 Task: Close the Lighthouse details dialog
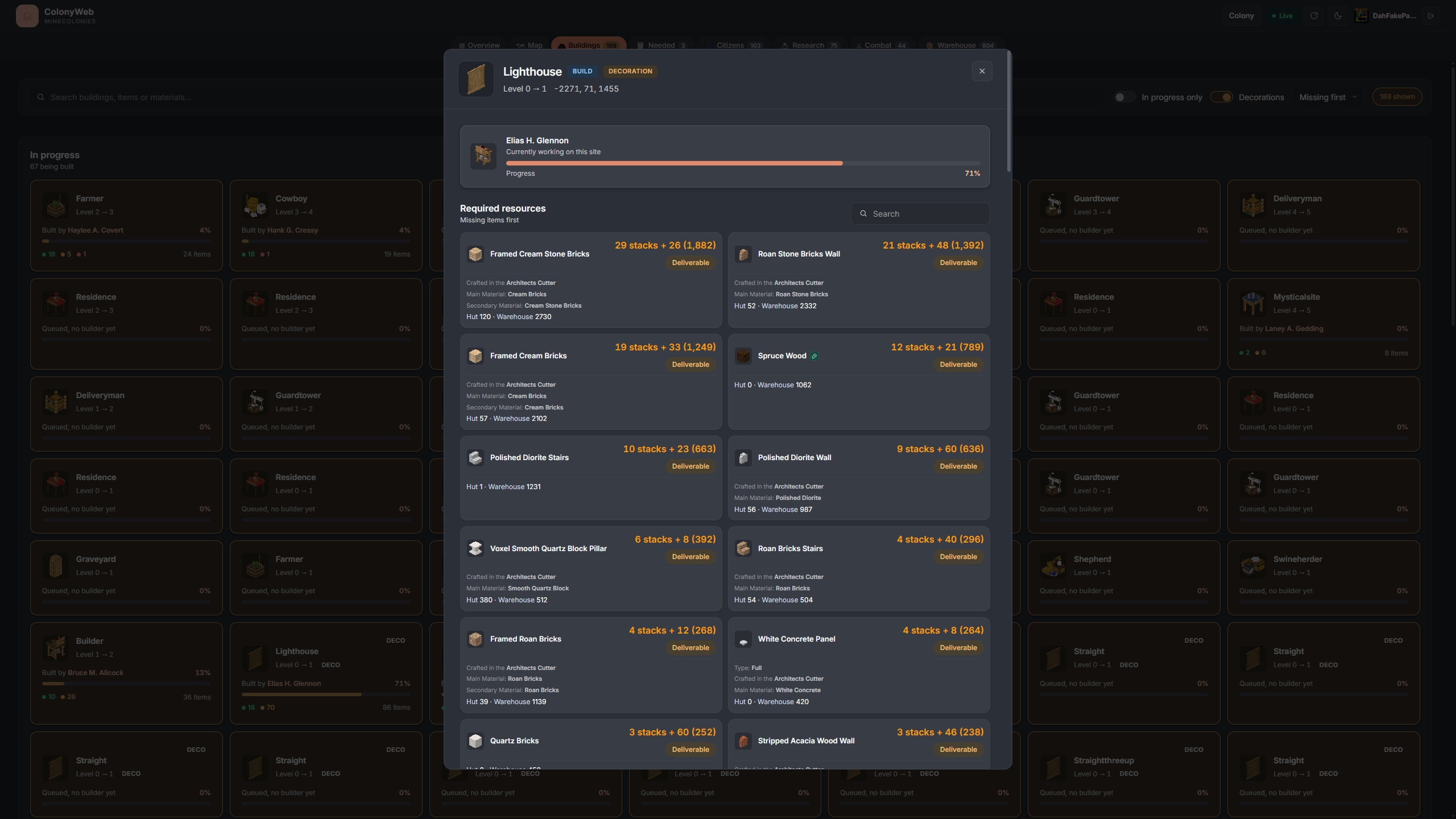tap(982, 71)
